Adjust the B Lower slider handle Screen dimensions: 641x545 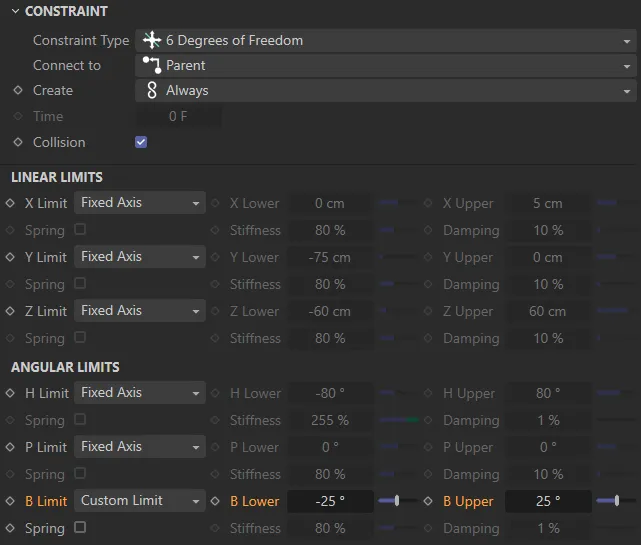[397, 501]
